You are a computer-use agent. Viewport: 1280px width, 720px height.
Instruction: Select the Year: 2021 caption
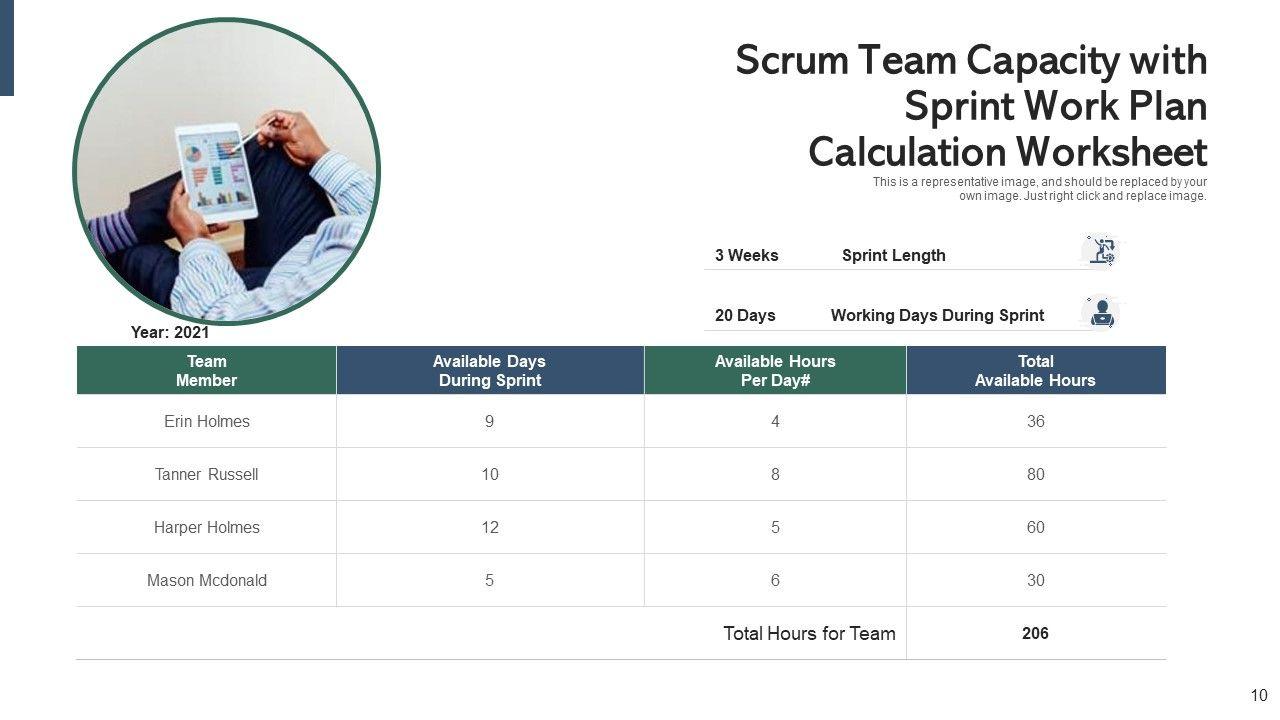pos(170,333)
